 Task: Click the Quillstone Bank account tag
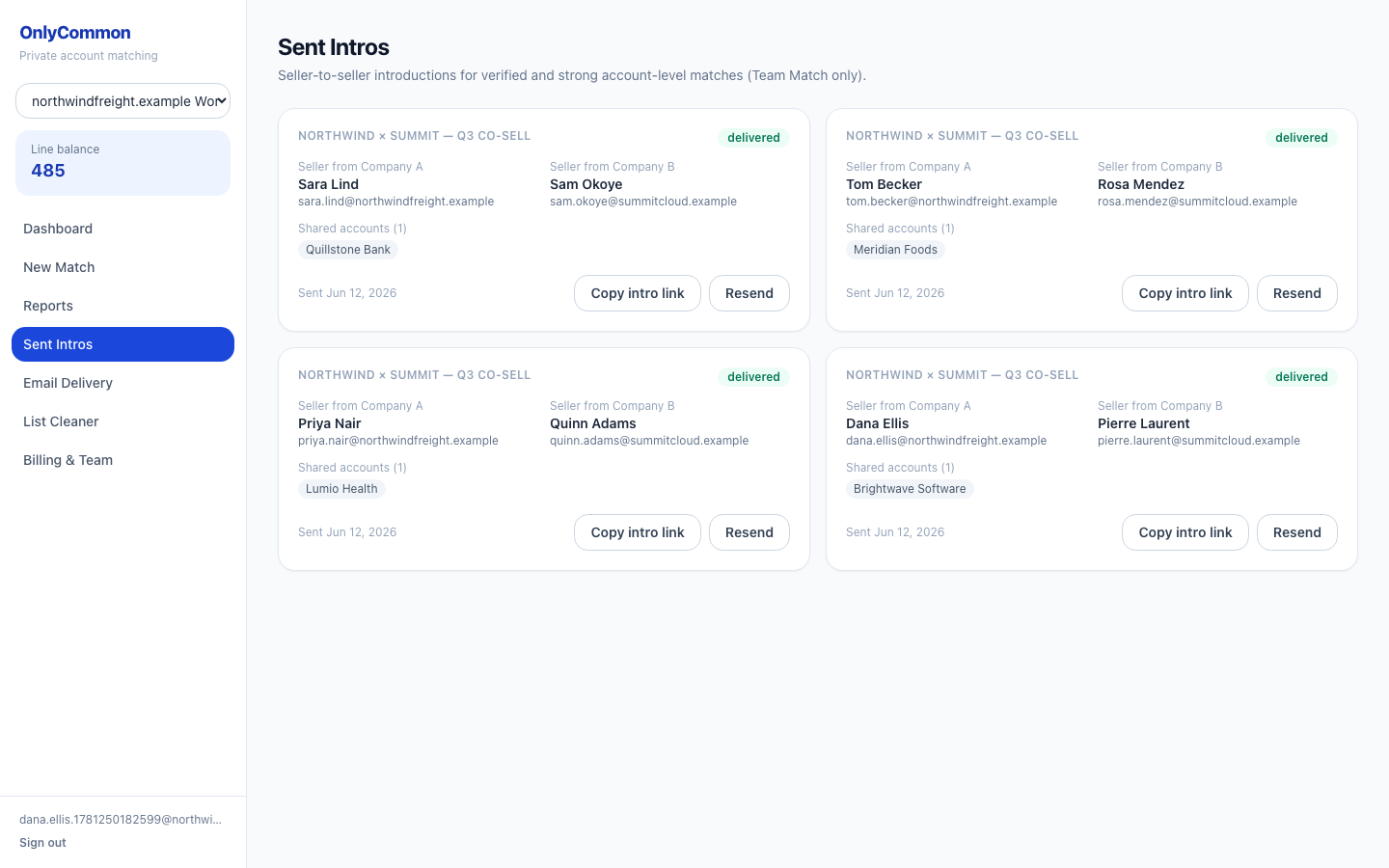(x=348, y=250)
